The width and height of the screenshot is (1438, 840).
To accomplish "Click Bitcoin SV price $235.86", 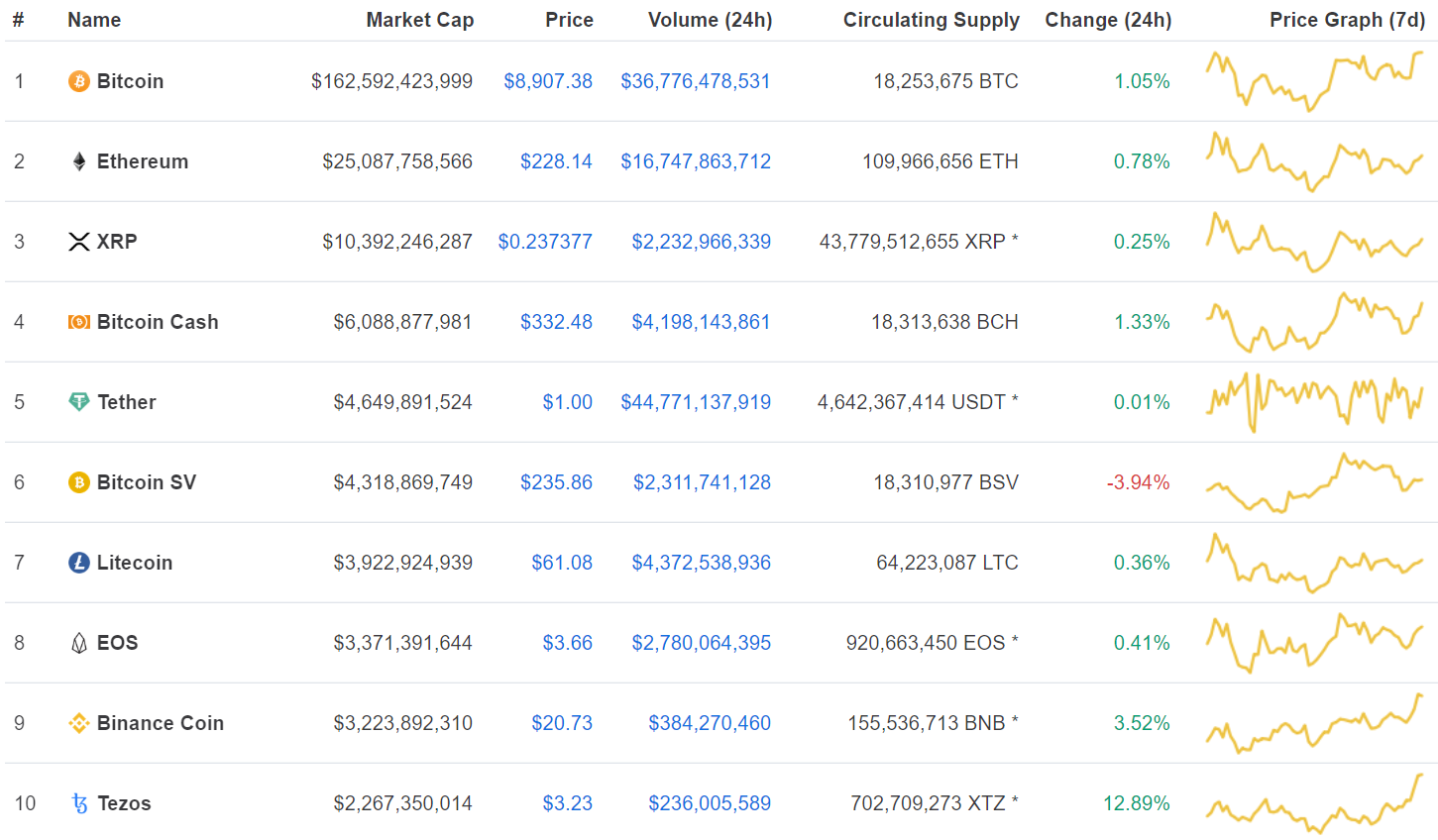I will [x=556, y=482].
